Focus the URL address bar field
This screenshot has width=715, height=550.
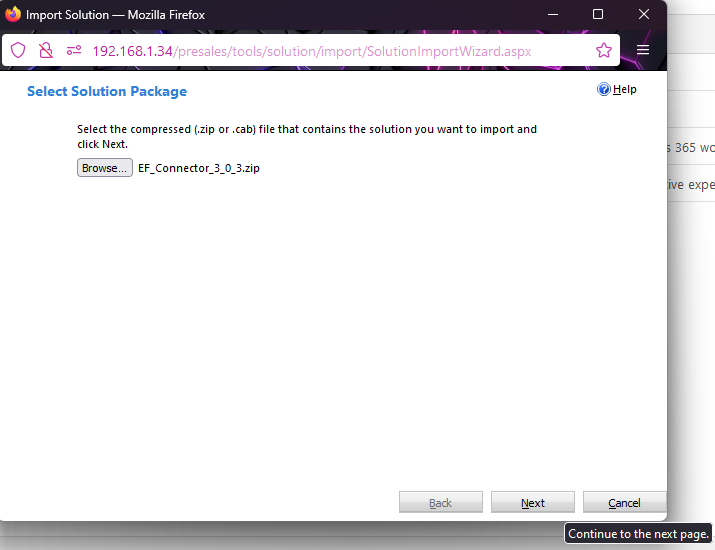330,50
